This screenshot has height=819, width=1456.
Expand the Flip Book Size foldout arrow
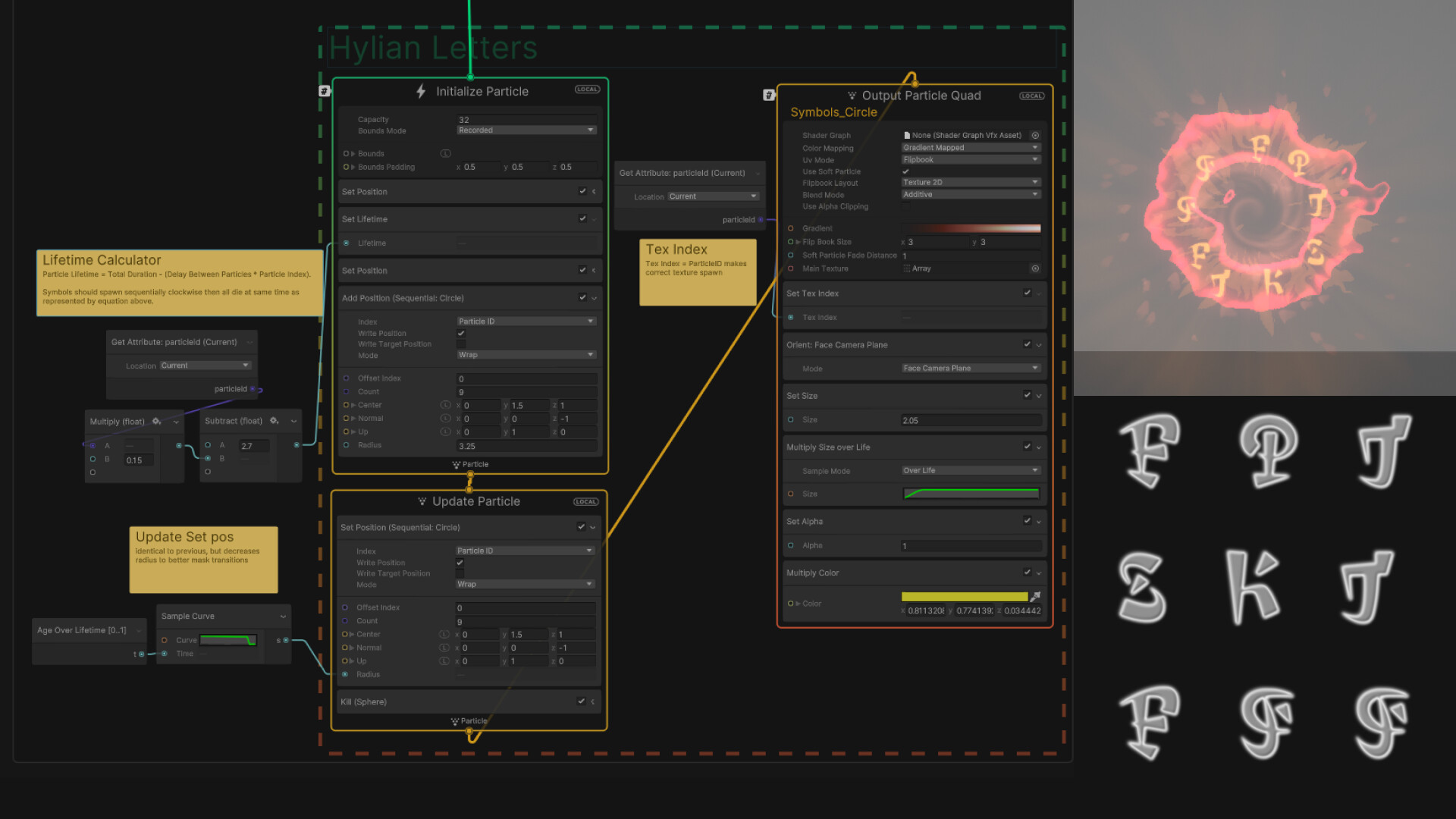coord(798,242)
